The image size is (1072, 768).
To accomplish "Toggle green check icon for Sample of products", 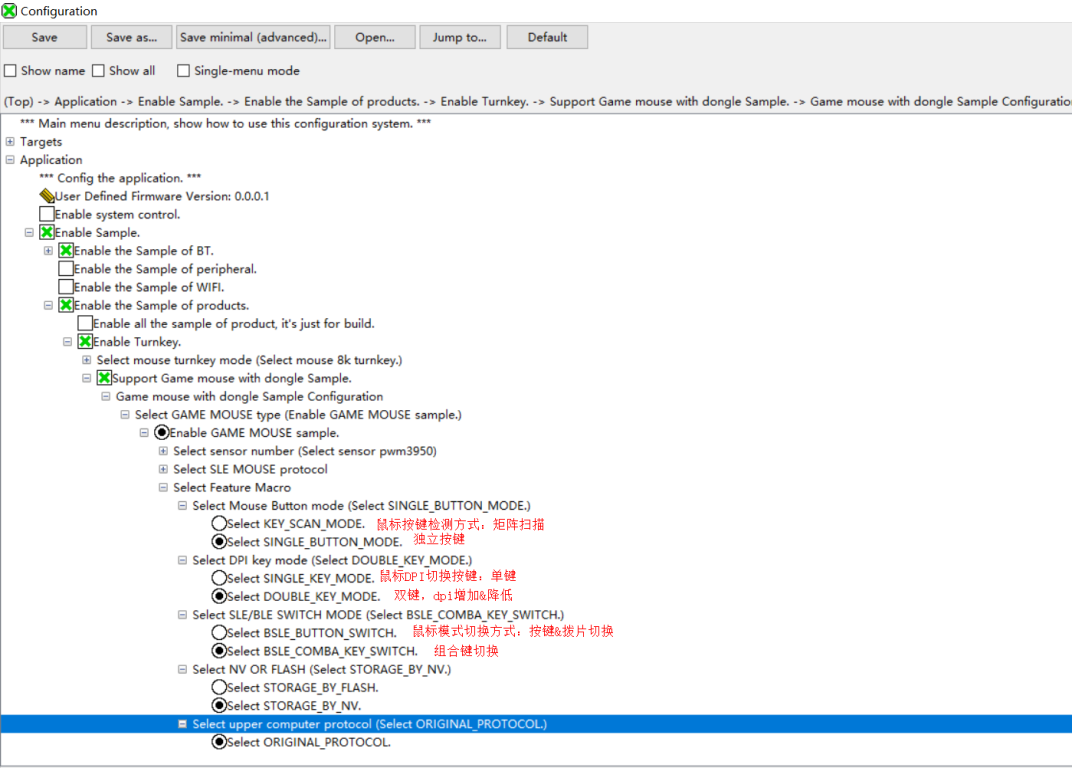I will 66,305.
